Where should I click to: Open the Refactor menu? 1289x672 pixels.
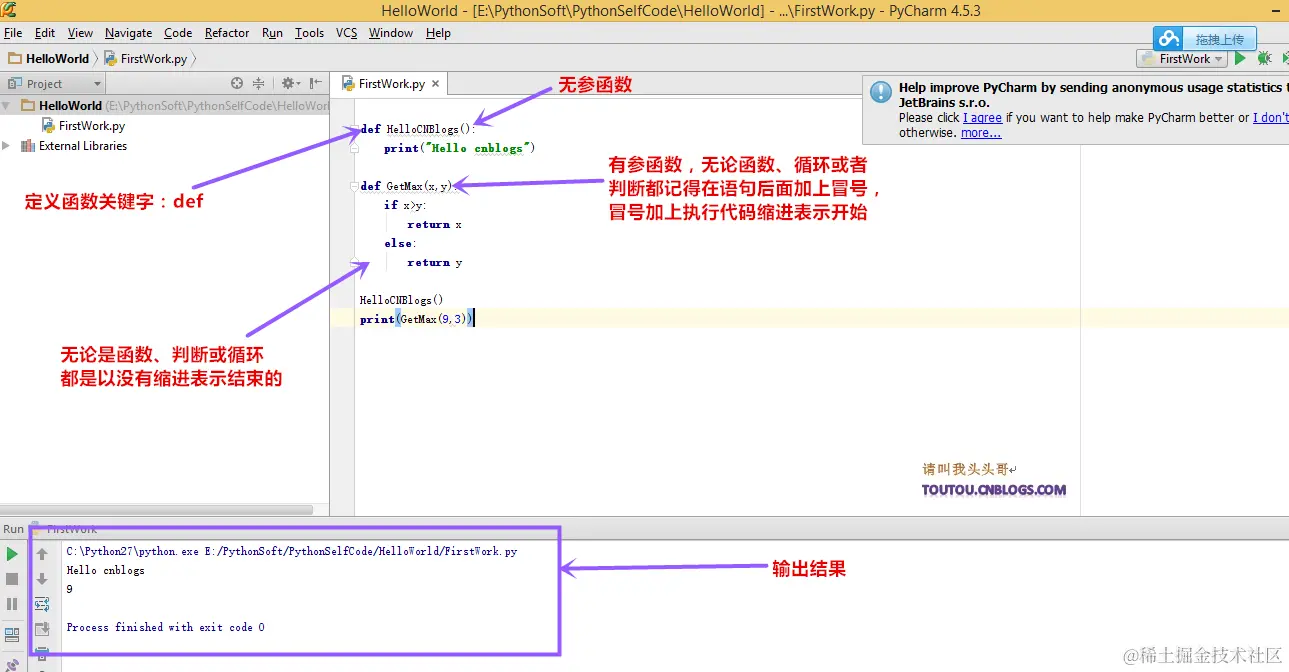coord(227,33)
